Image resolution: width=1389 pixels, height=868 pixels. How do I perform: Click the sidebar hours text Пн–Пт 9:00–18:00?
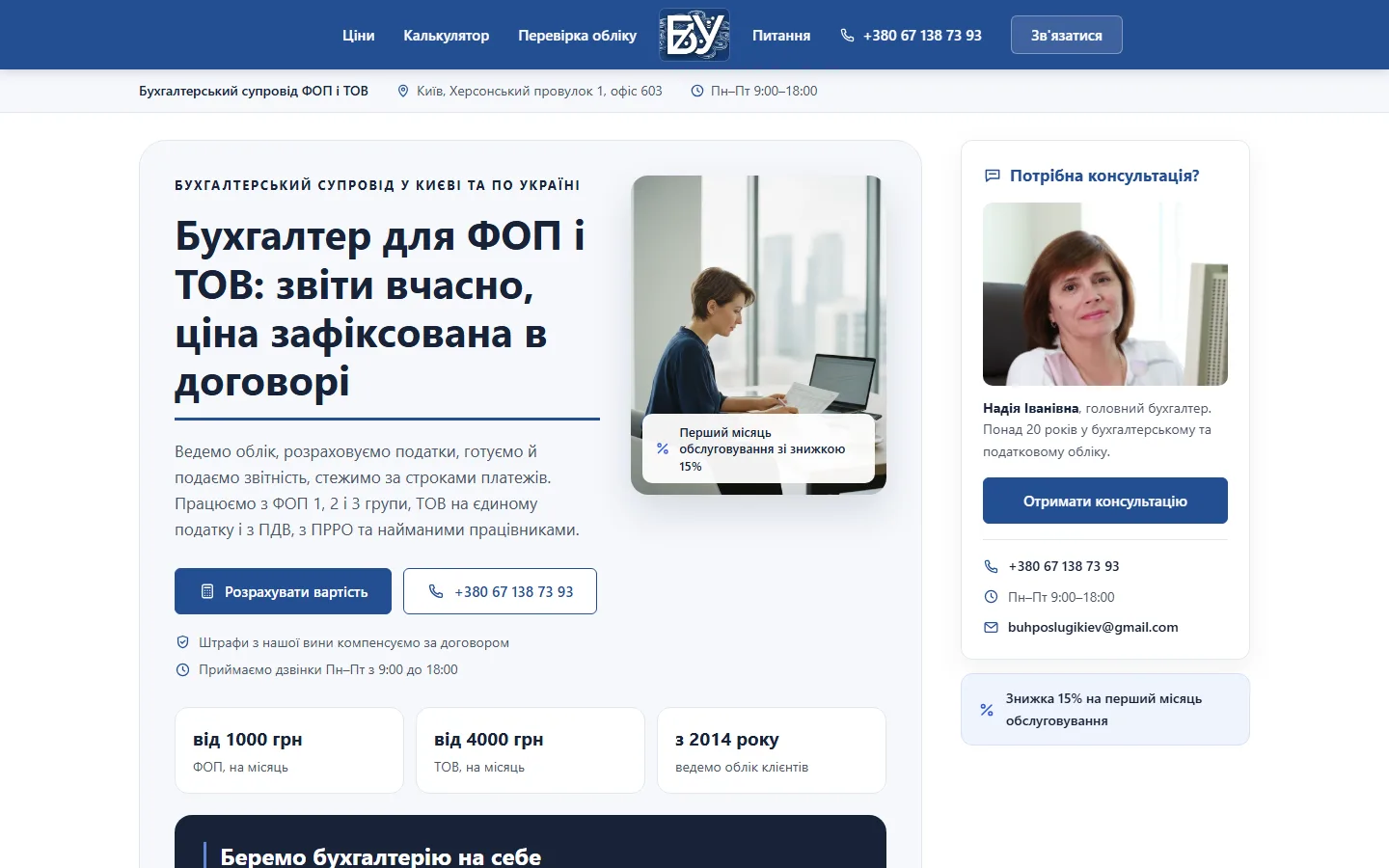(x=1061, y=597)
